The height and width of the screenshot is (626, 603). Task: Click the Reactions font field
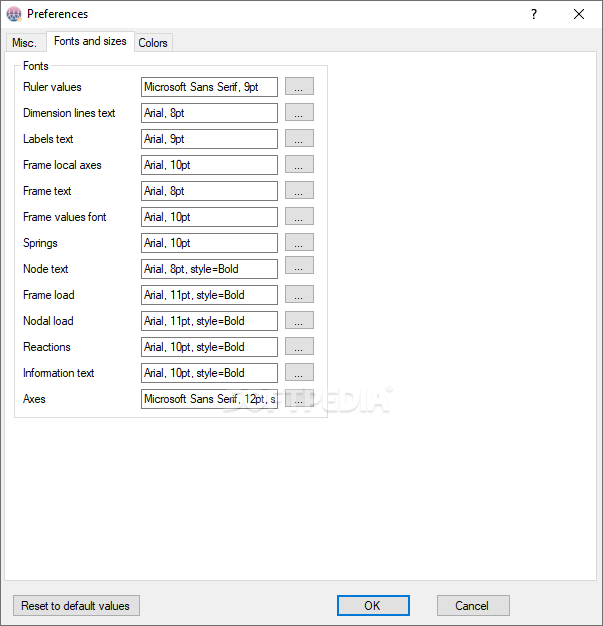pos(209,347)
